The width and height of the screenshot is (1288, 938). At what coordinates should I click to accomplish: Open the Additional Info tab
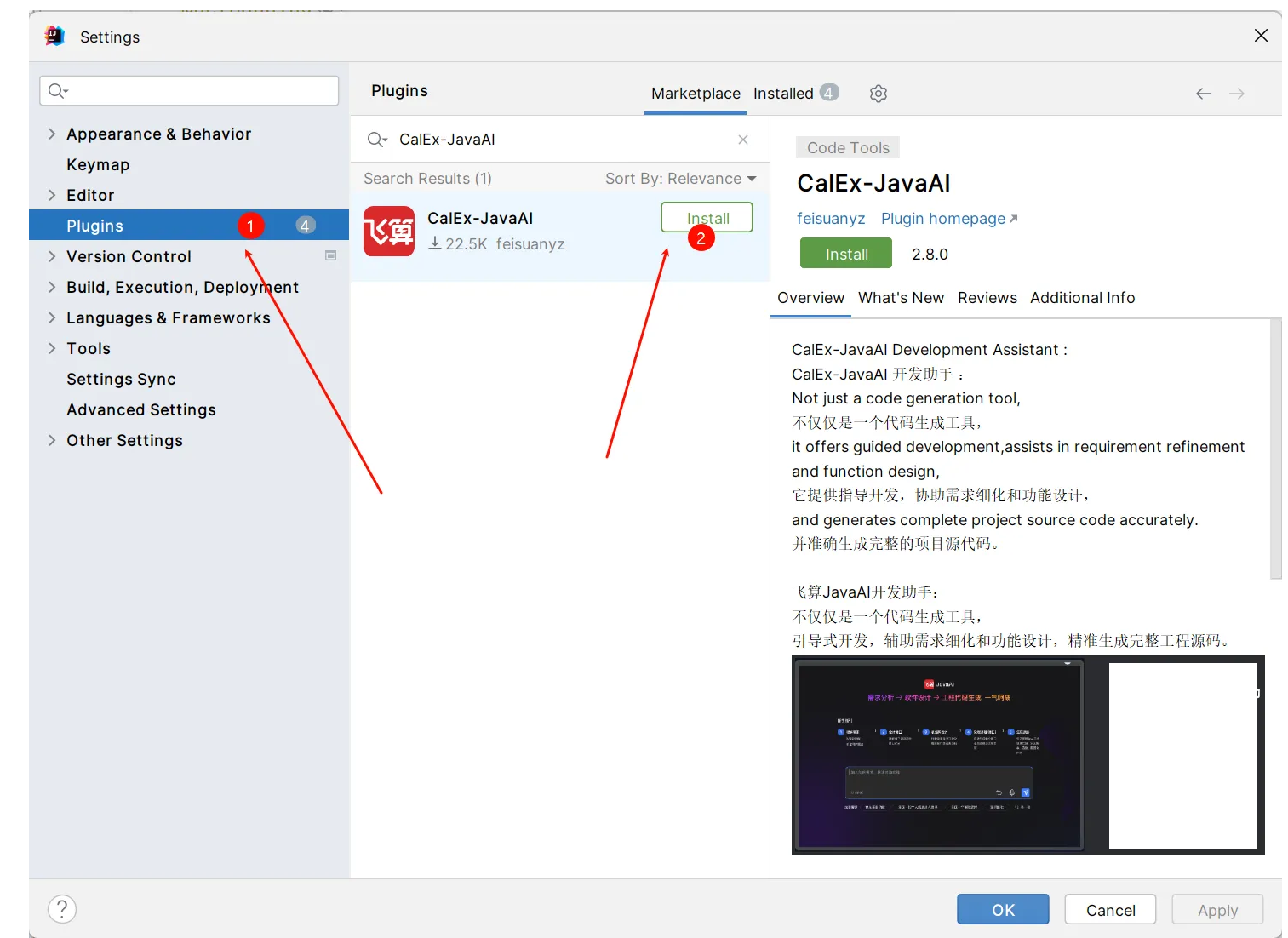[x=1082, y=298]
